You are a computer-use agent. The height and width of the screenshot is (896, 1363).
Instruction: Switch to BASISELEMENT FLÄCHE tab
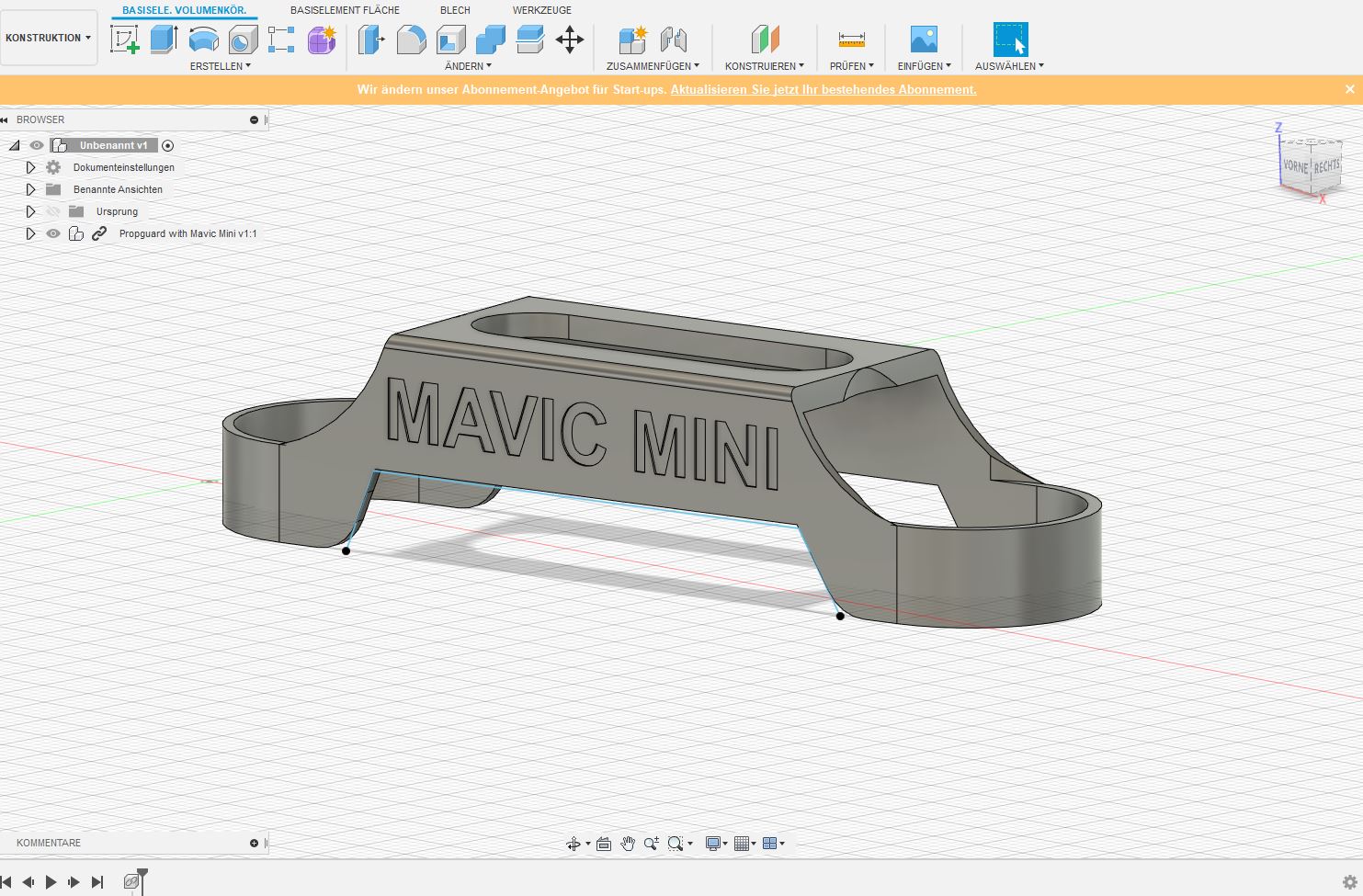pos(345,10)
